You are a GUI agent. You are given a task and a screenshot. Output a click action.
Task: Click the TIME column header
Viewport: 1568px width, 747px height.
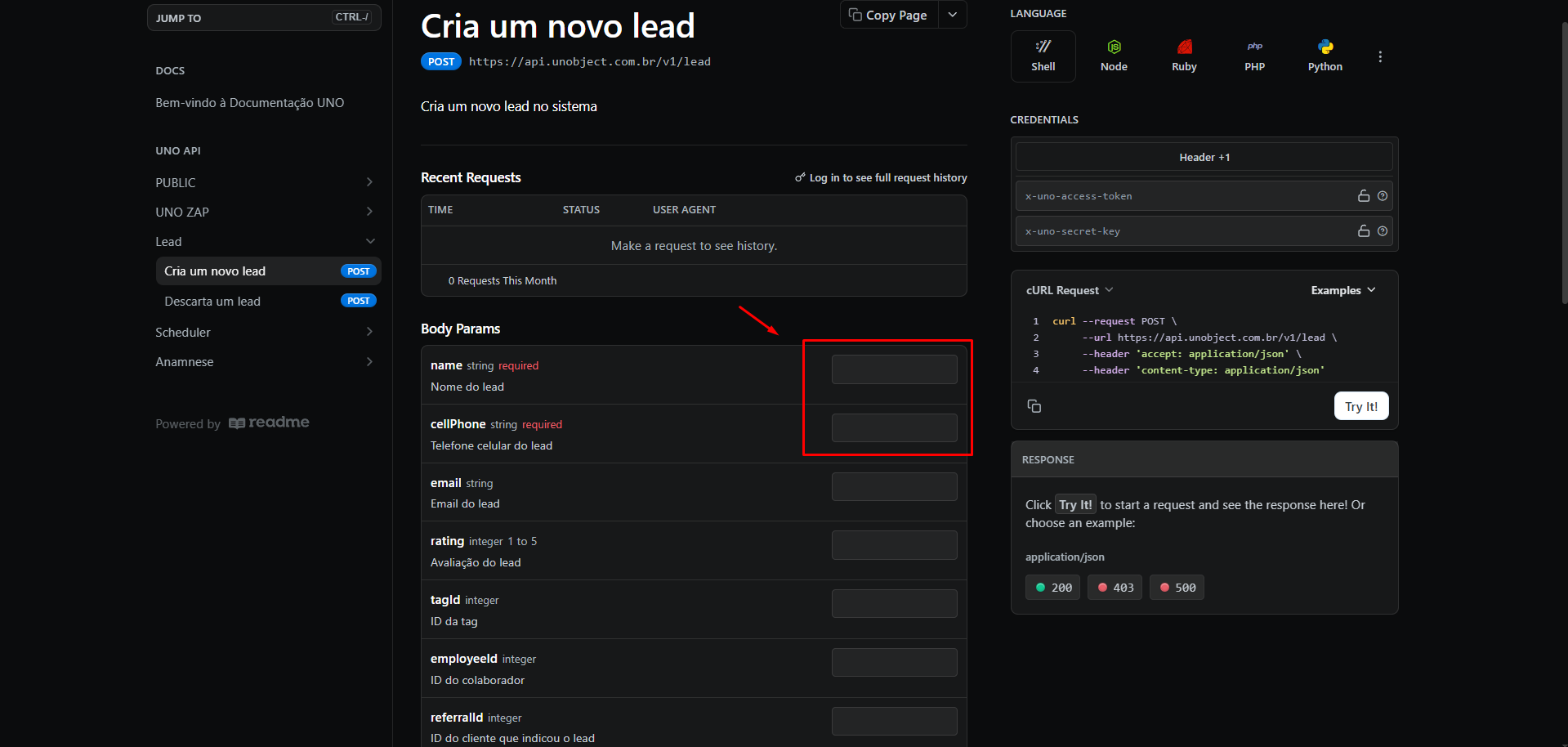tap(440, 210)
